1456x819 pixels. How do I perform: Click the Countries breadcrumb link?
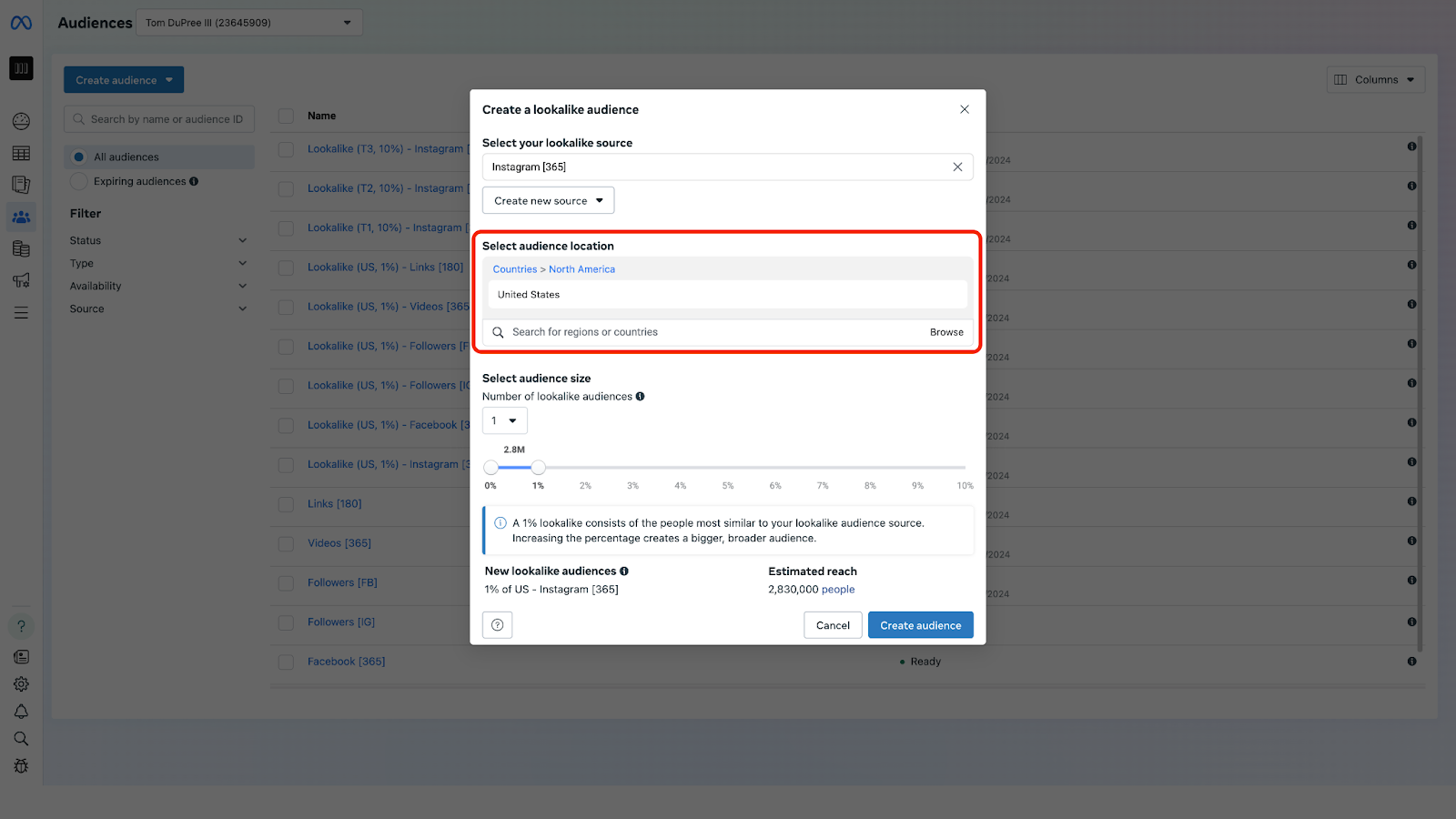(x=515, y=269)
